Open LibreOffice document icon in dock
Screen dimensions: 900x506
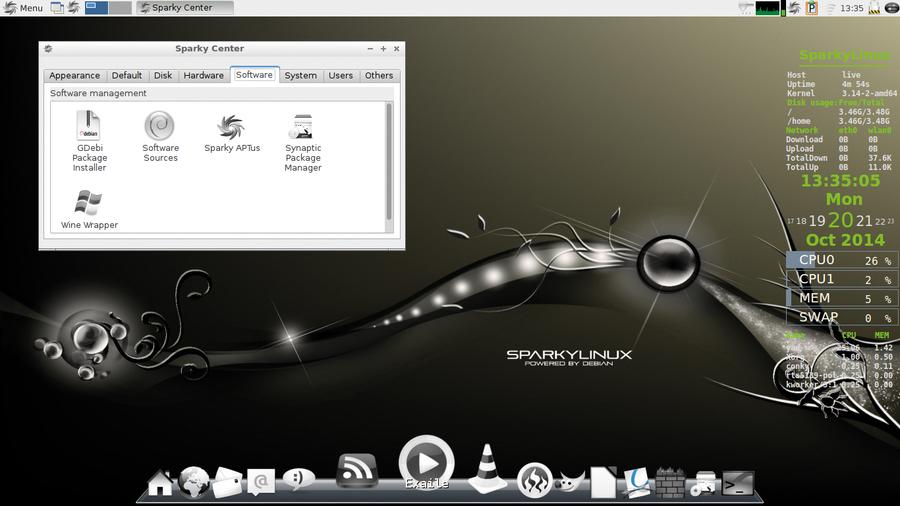pyautogui.click(x=603, y=482)
